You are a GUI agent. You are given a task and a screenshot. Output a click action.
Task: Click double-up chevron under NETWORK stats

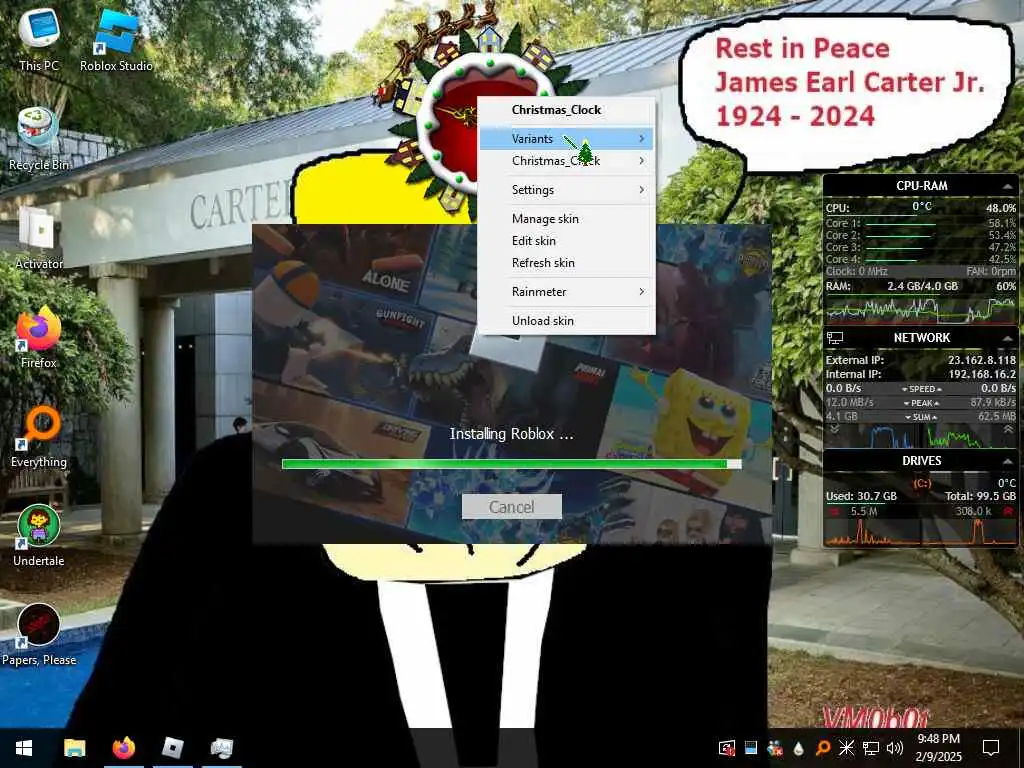tap(1008, 430)
